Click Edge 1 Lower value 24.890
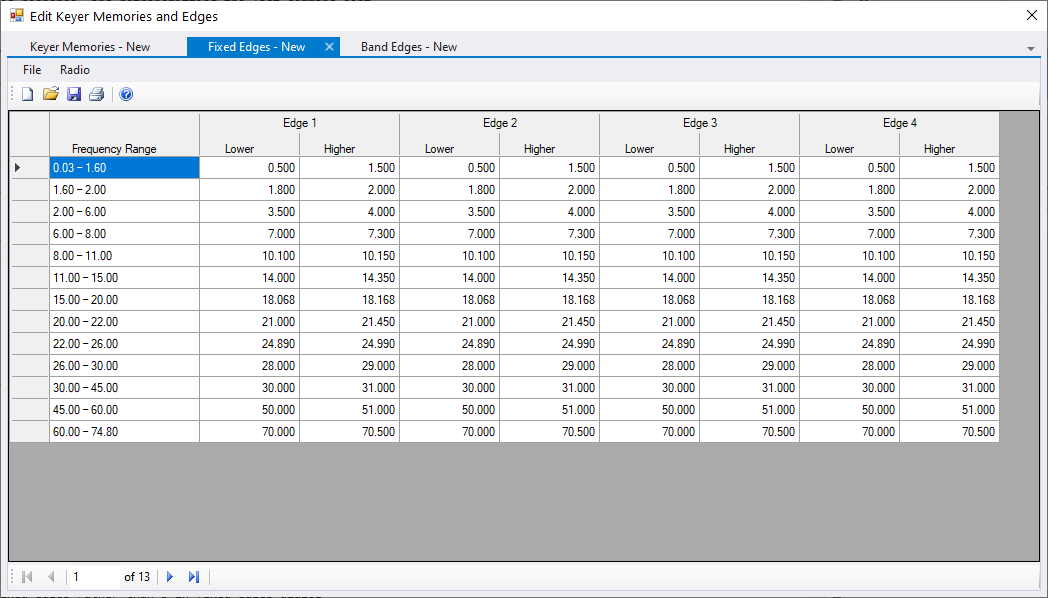 [x=249, y=344]
